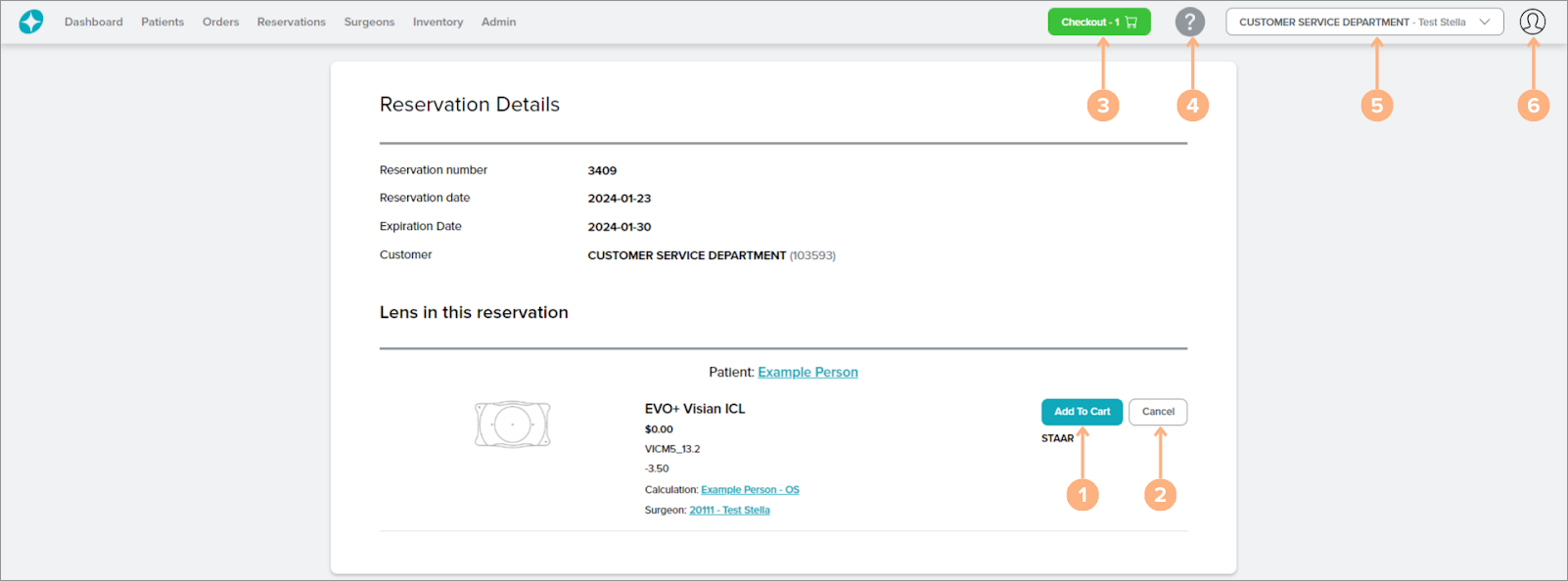Navigate to Orders
This screenshot has height=581, width=1568.
(x=220, y=22)
